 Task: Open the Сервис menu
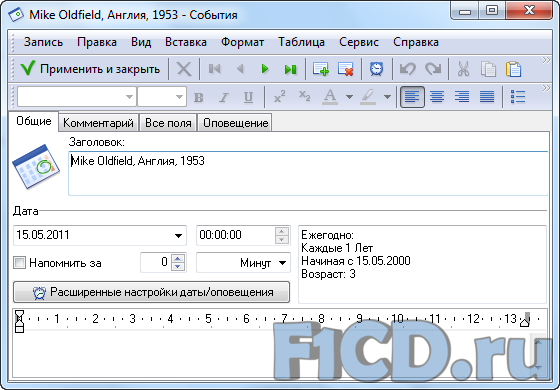click(359, 42)
